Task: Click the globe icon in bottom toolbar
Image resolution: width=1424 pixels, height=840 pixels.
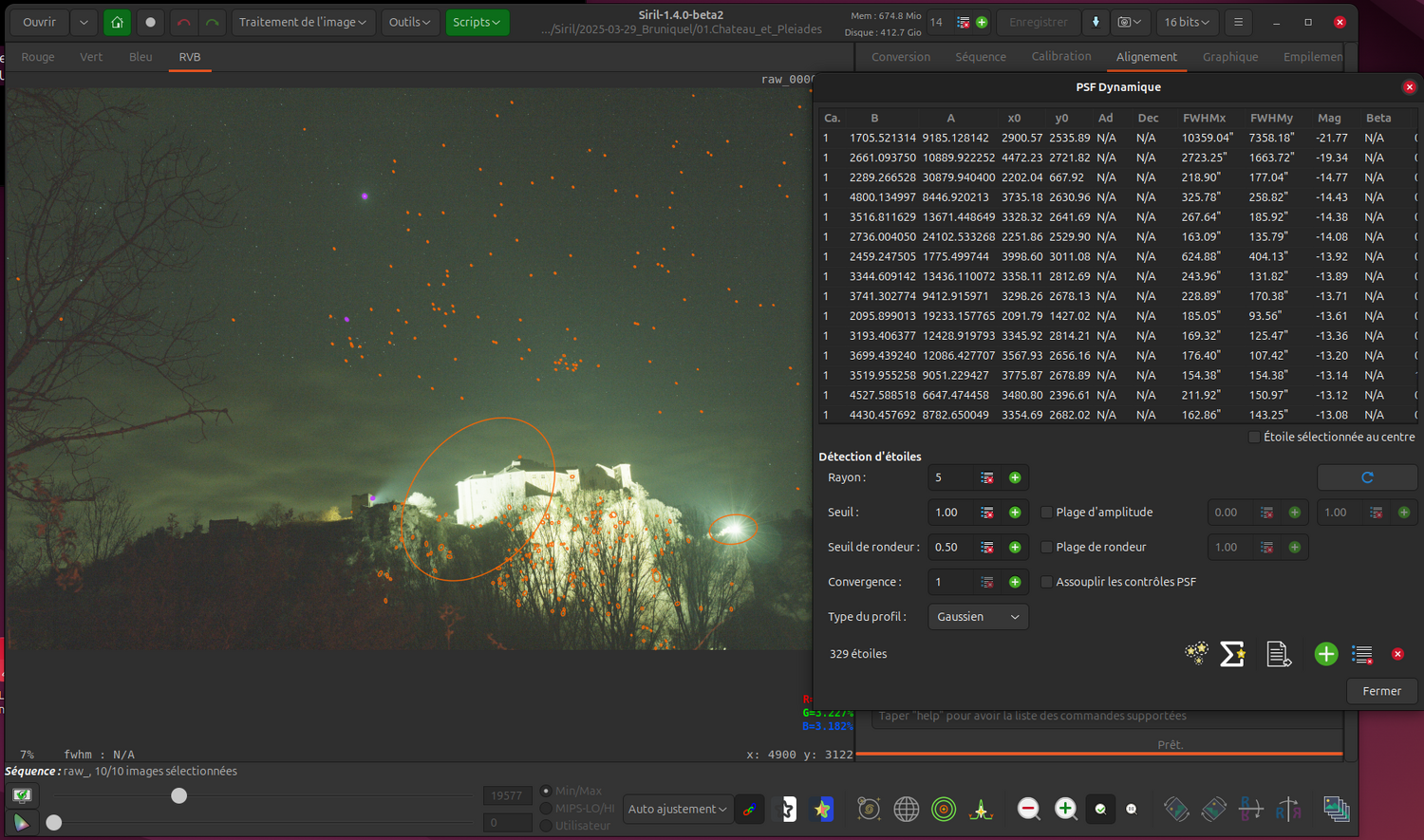Action: point(907,809)
